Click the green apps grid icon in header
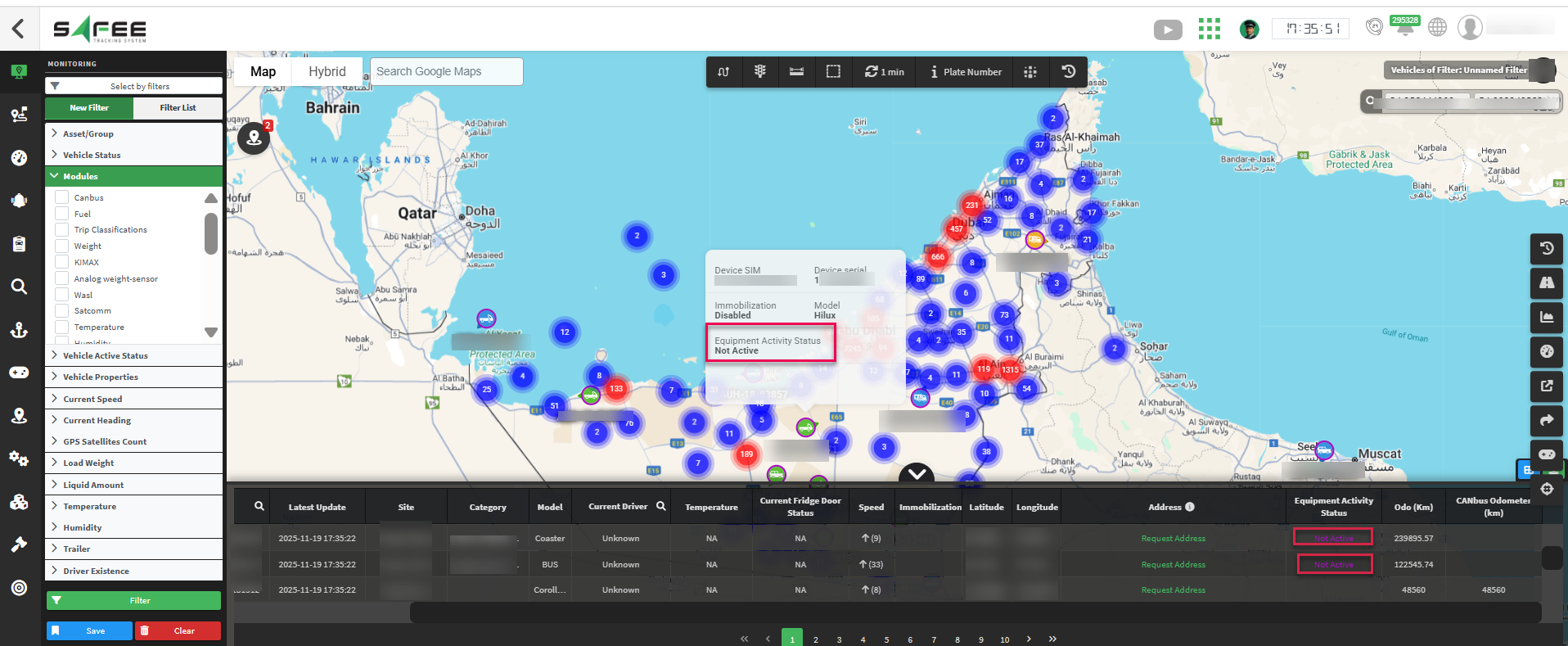Screen dimensions: 1568x646 coord(1209,29)
